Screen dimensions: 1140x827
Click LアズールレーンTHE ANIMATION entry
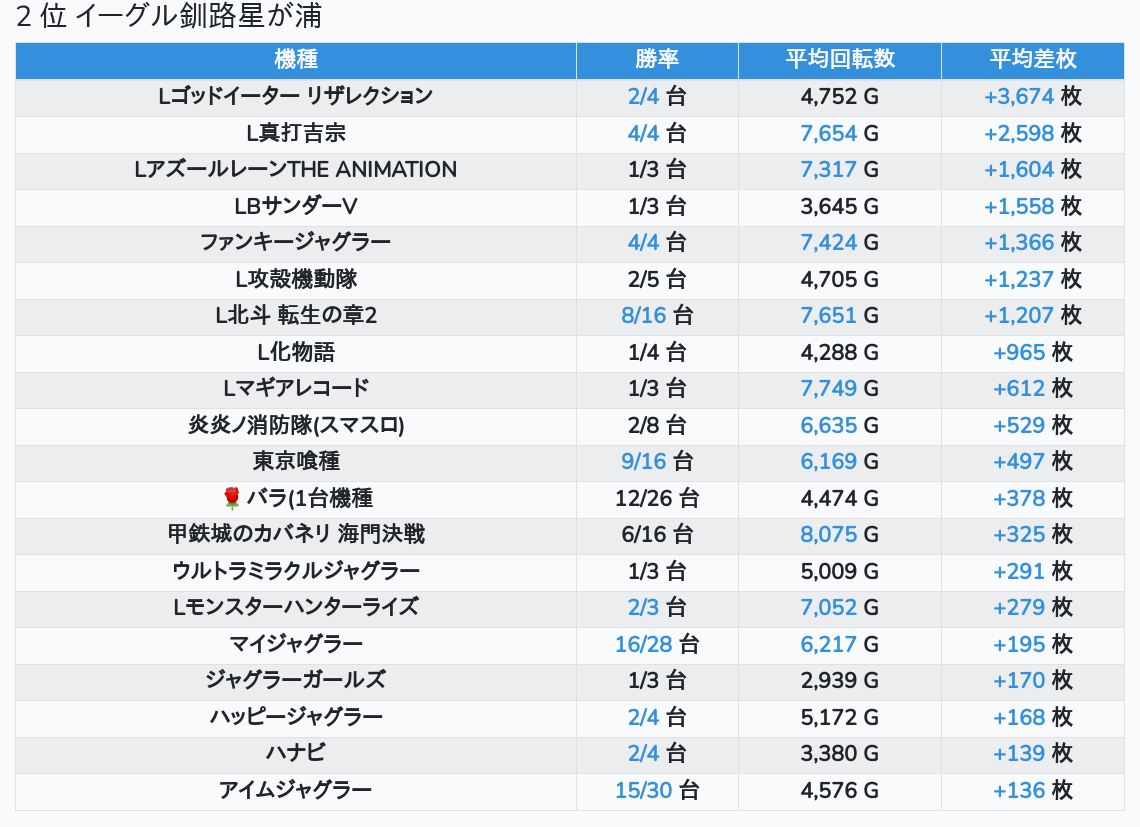pos(296,170)
